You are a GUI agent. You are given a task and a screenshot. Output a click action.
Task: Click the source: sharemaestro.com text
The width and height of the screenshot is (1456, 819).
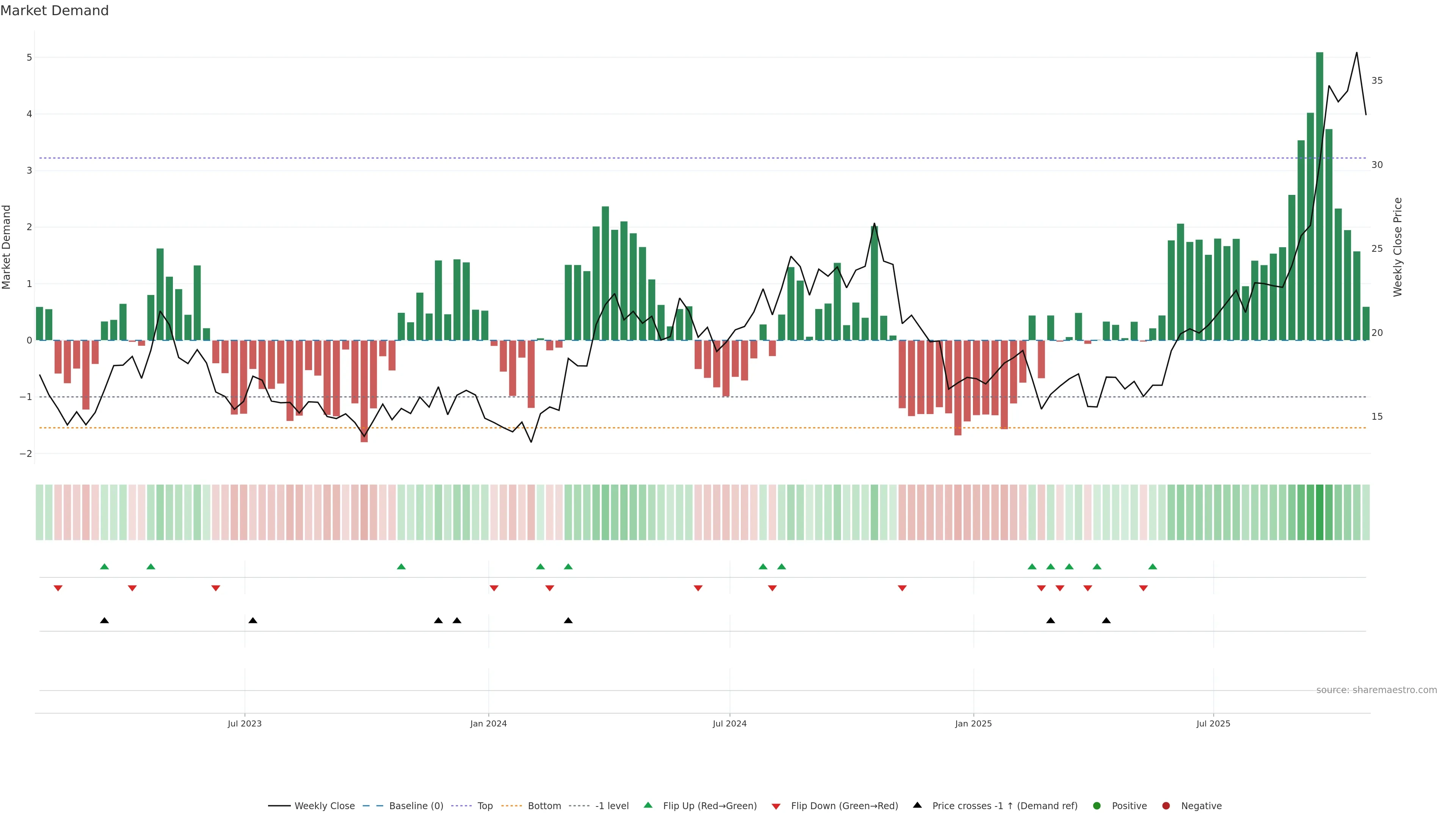coord(1376,690)
